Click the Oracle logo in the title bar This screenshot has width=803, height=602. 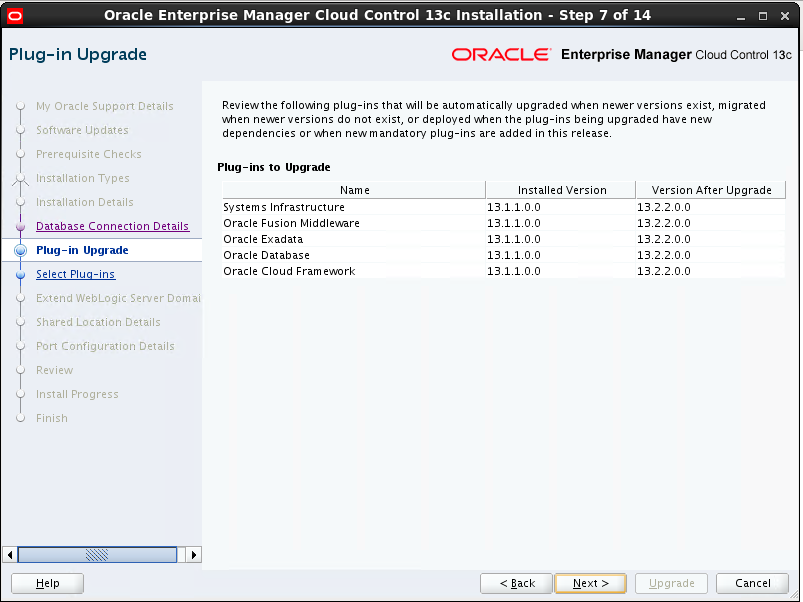tap(14, 14)
